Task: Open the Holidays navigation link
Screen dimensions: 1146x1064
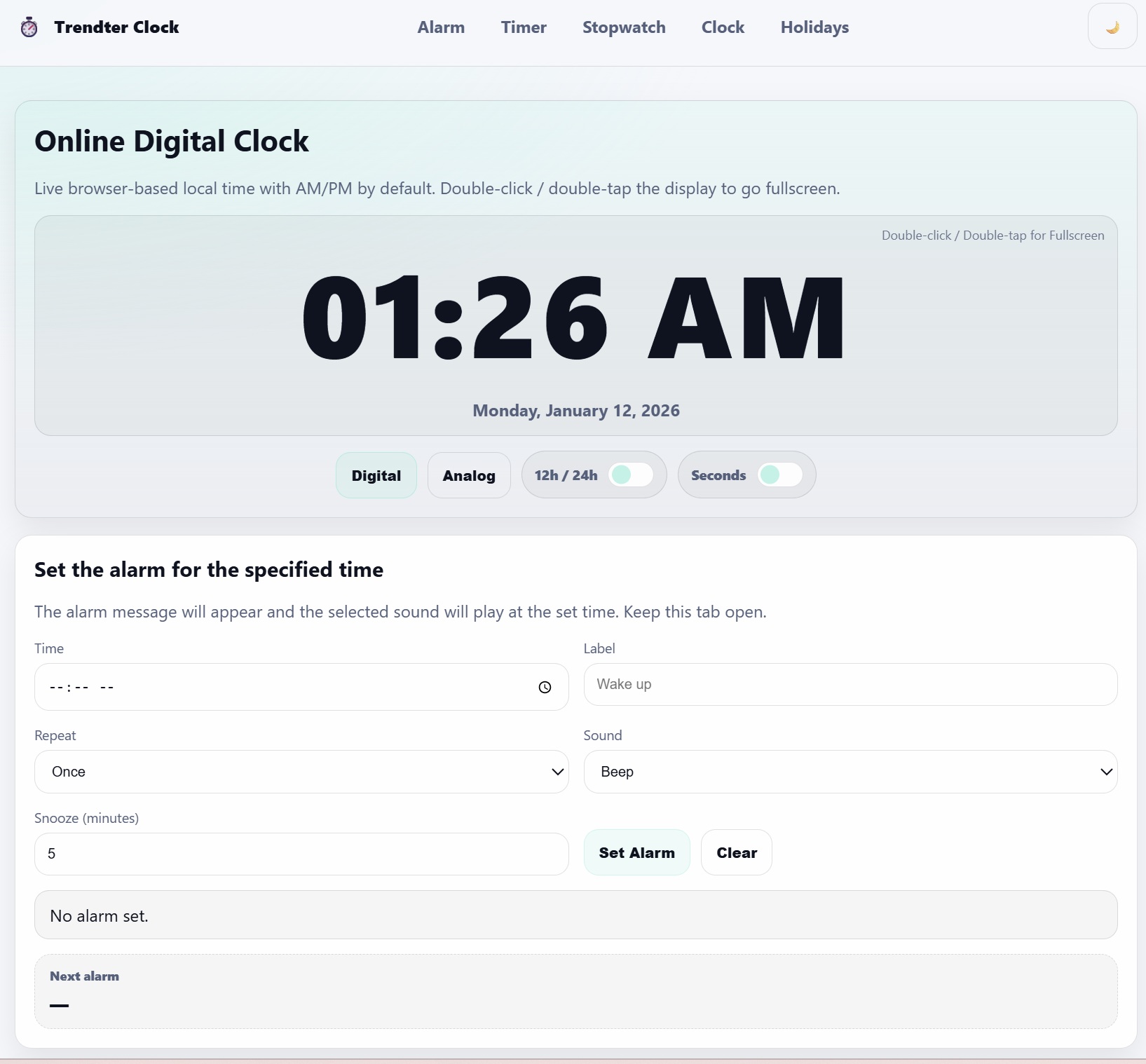Action: [814, 27]
